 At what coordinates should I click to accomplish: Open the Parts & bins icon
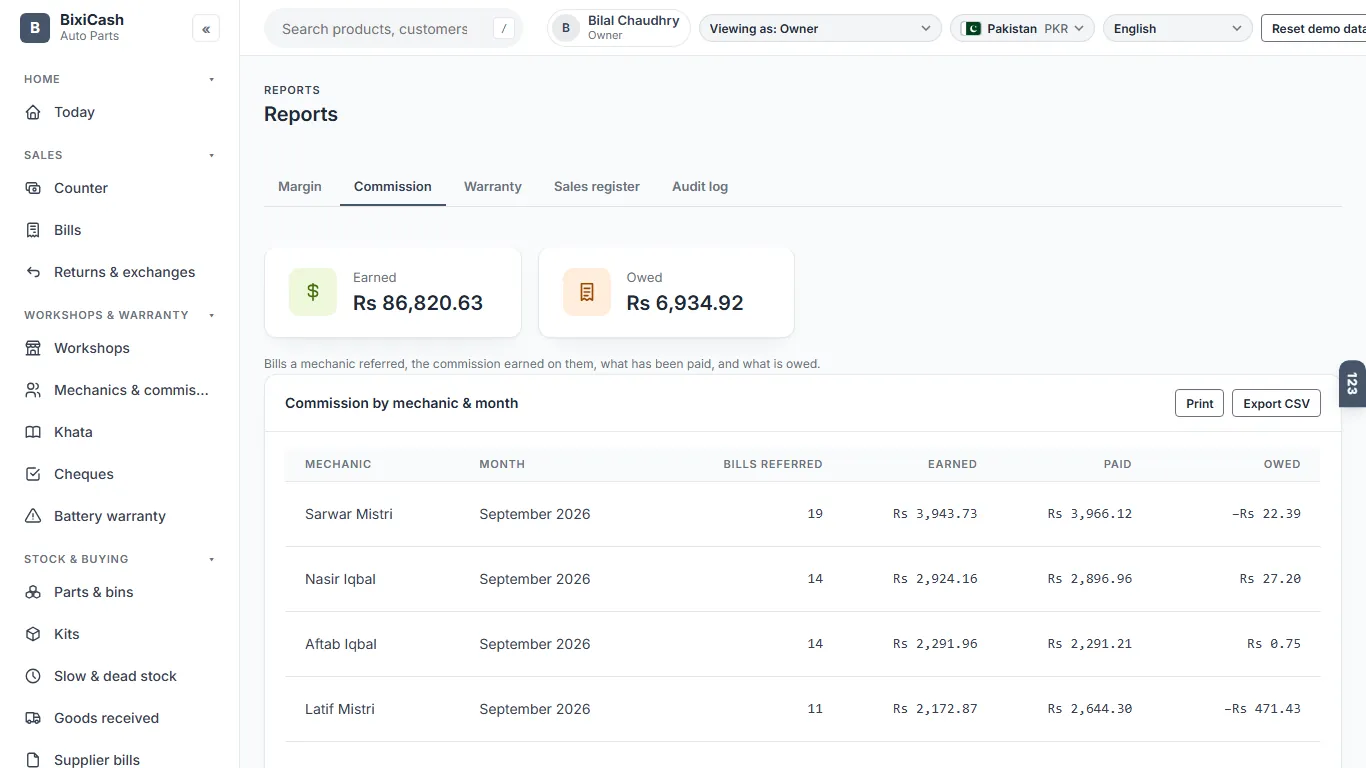(33, 592)
